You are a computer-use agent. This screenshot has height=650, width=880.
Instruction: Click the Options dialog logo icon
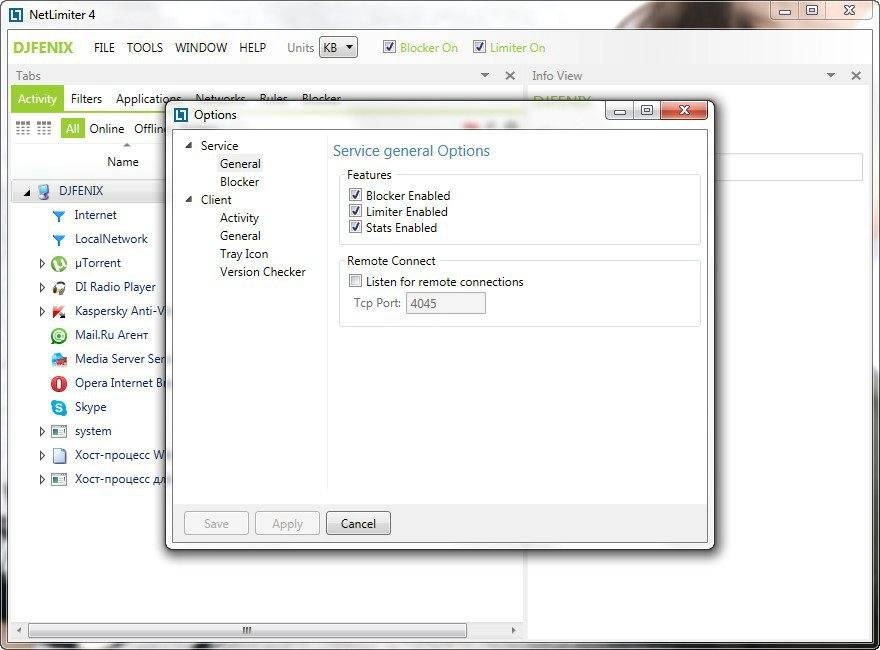coord(181,115)
